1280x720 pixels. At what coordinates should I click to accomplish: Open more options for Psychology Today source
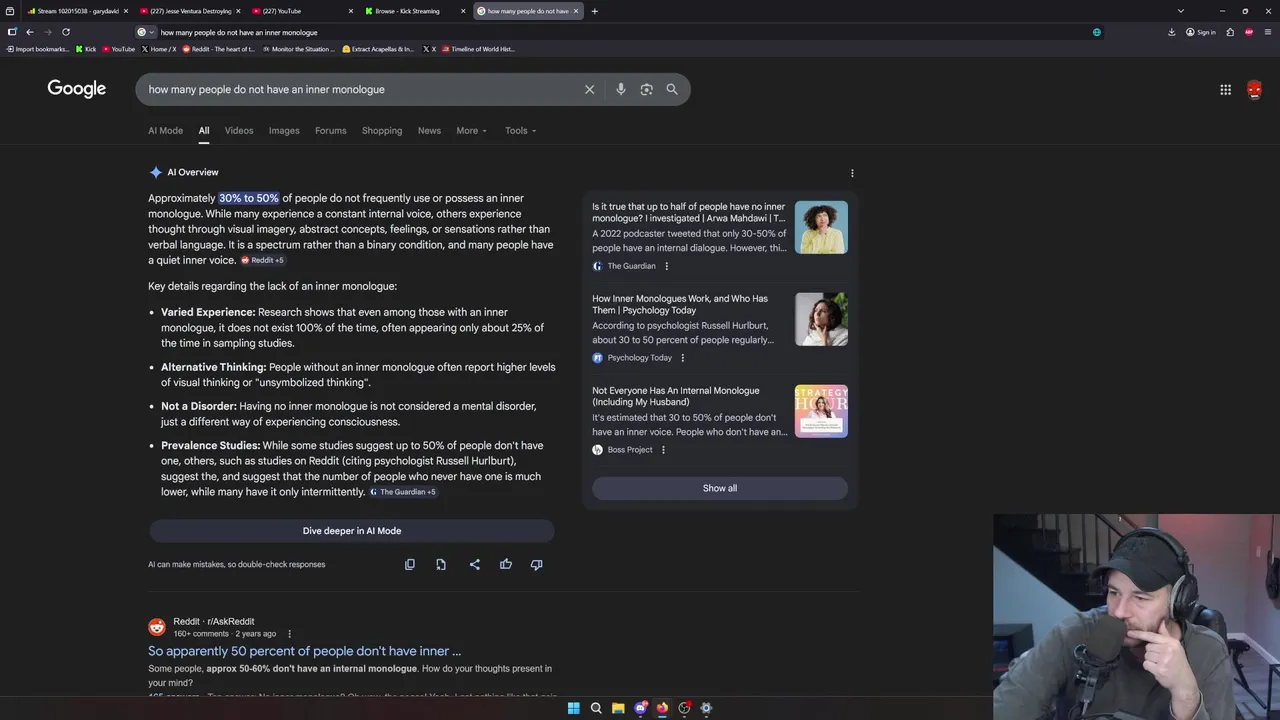tap(682, 358)
